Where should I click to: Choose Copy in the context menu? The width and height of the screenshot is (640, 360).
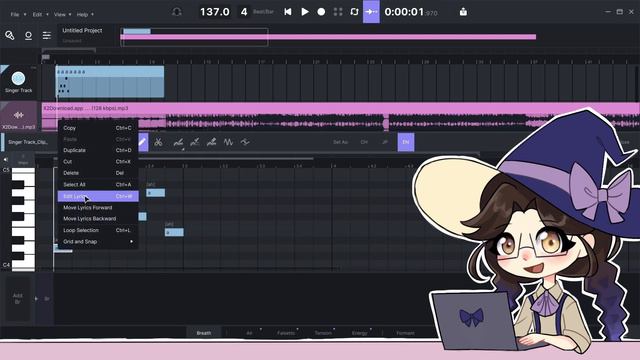98,128
